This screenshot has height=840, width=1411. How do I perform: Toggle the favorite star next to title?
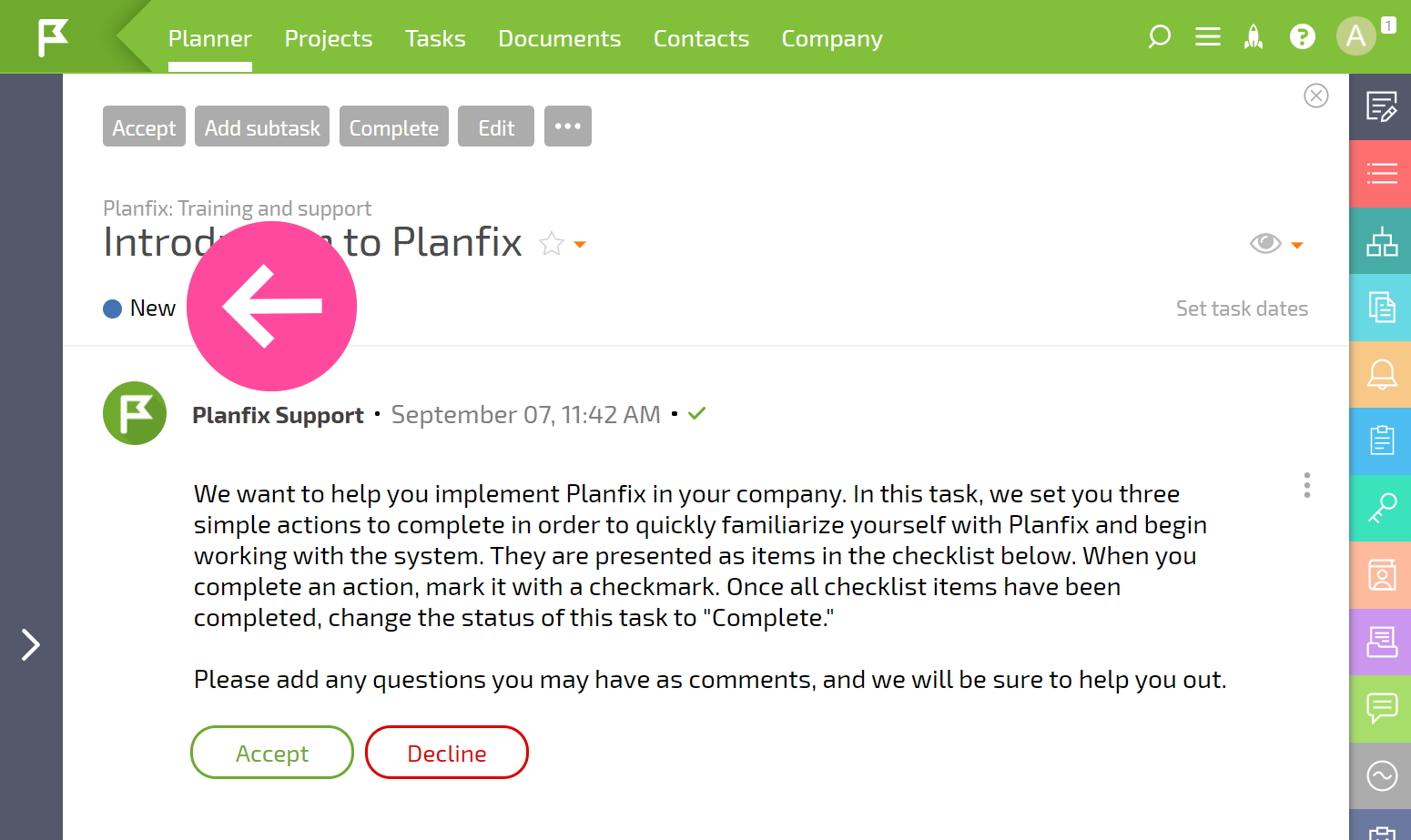[x=552, y=244]
